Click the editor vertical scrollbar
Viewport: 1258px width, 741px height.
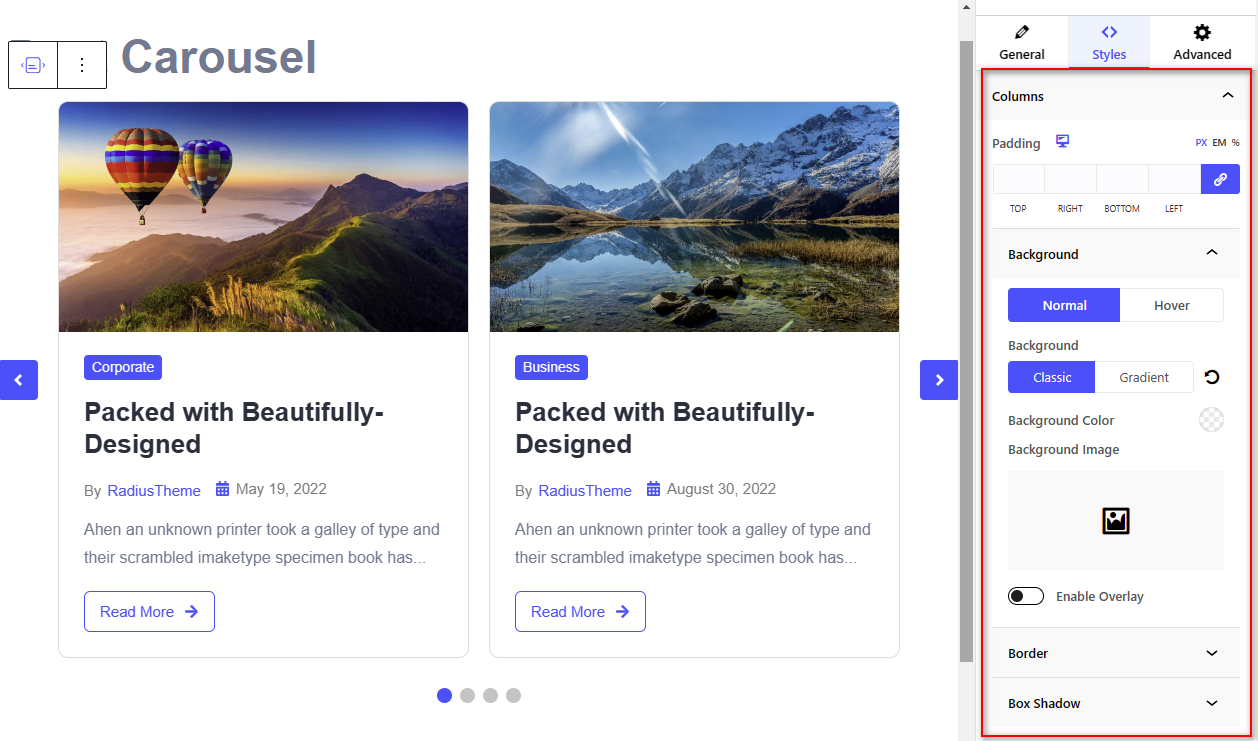point(966,350)
